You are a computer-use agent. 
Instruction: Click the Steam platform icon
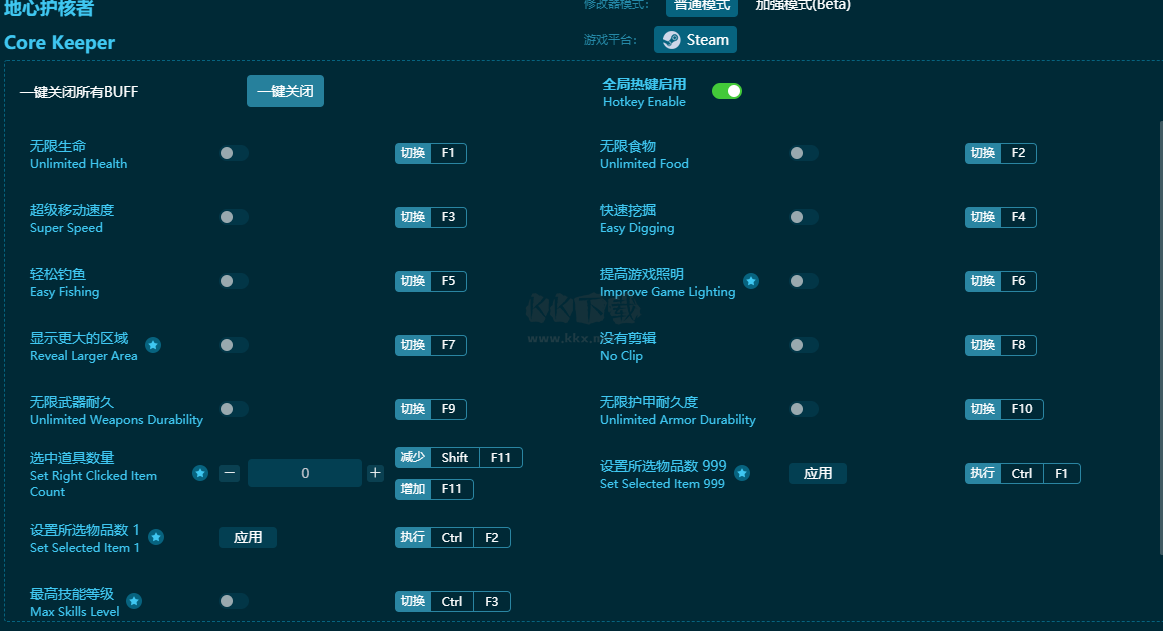coord(671,40)
